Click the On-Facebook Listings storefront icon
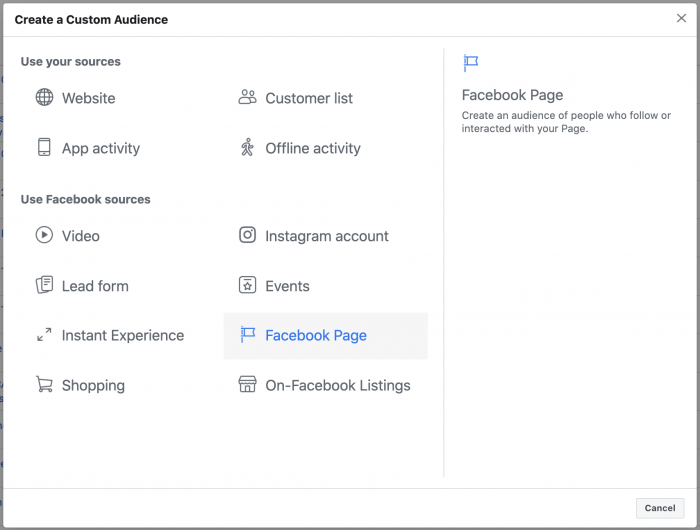 (x=247, y=384)
